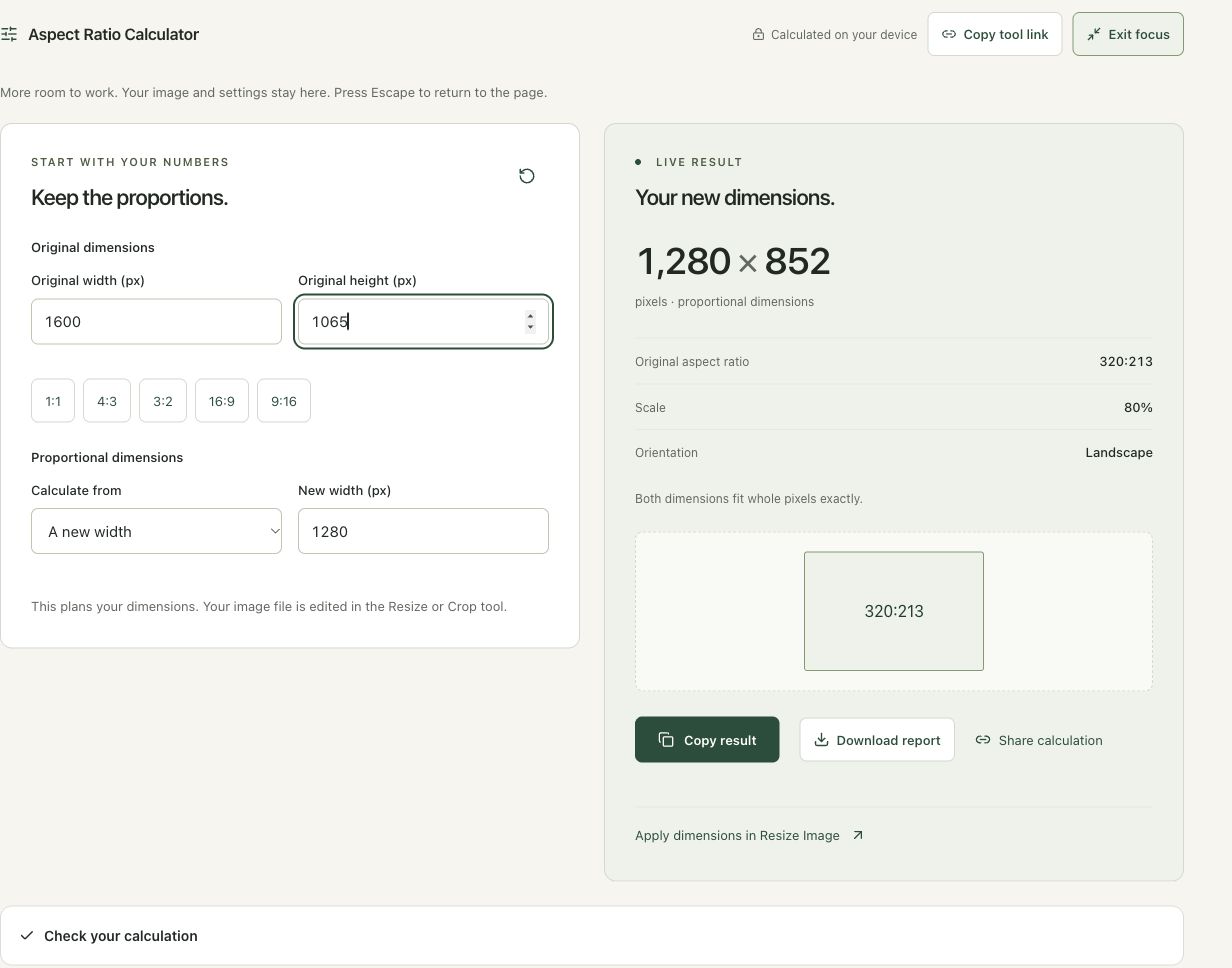Reset the calculator with the circular arrow icon
Viewport: 1232px width, 968px height.
(527, 176)
